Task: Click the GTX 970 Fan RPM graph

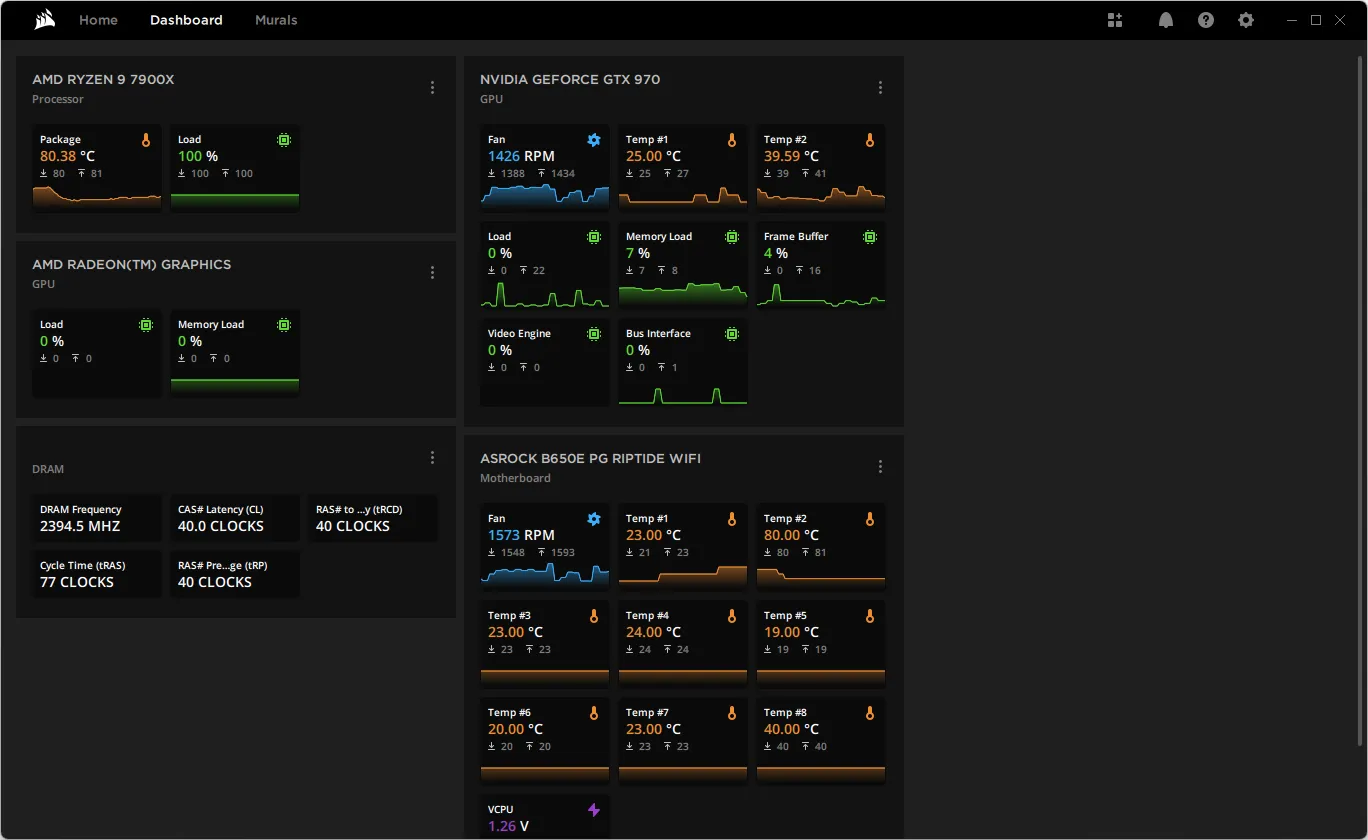Action: click(545, 195)
